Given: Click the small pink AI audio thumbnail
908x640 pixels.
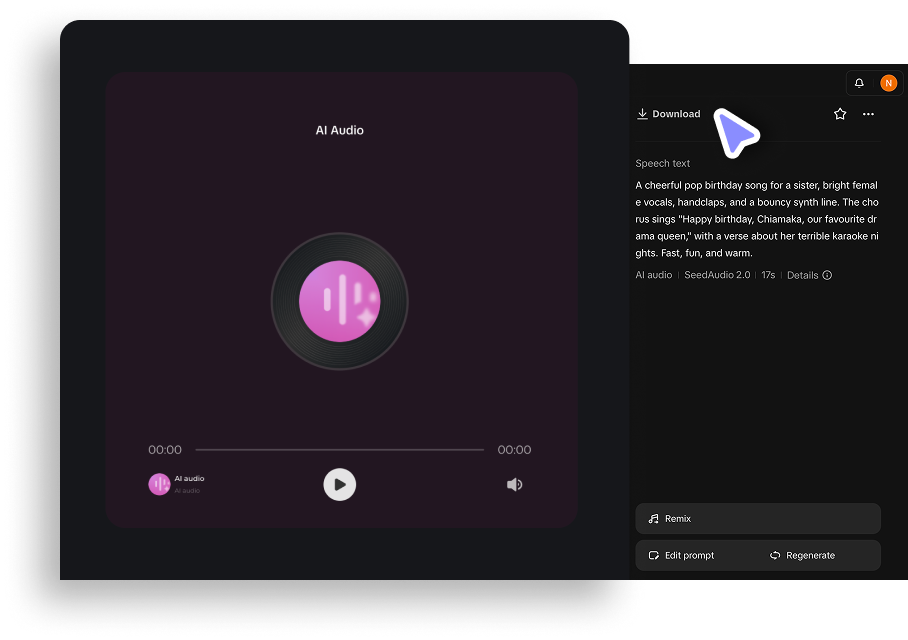Looking at the screenshot, I should 159,484.
